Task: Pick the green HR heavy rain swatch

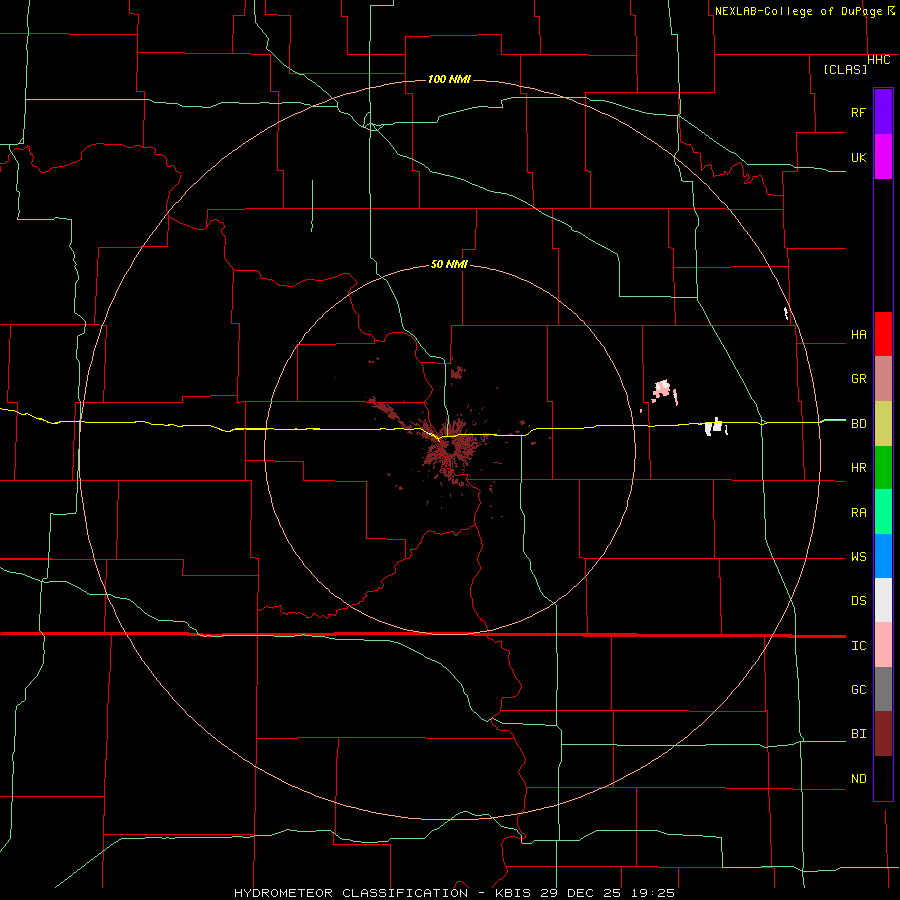Action: click(x=883, y=467)
